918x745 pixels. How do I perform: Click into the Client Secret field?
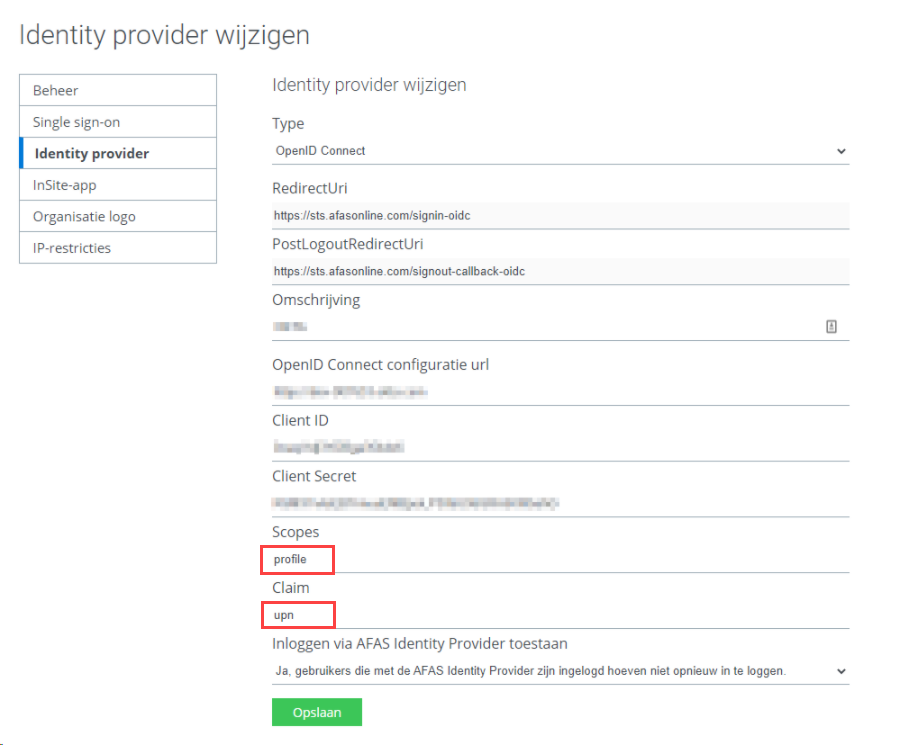point(560,503)
